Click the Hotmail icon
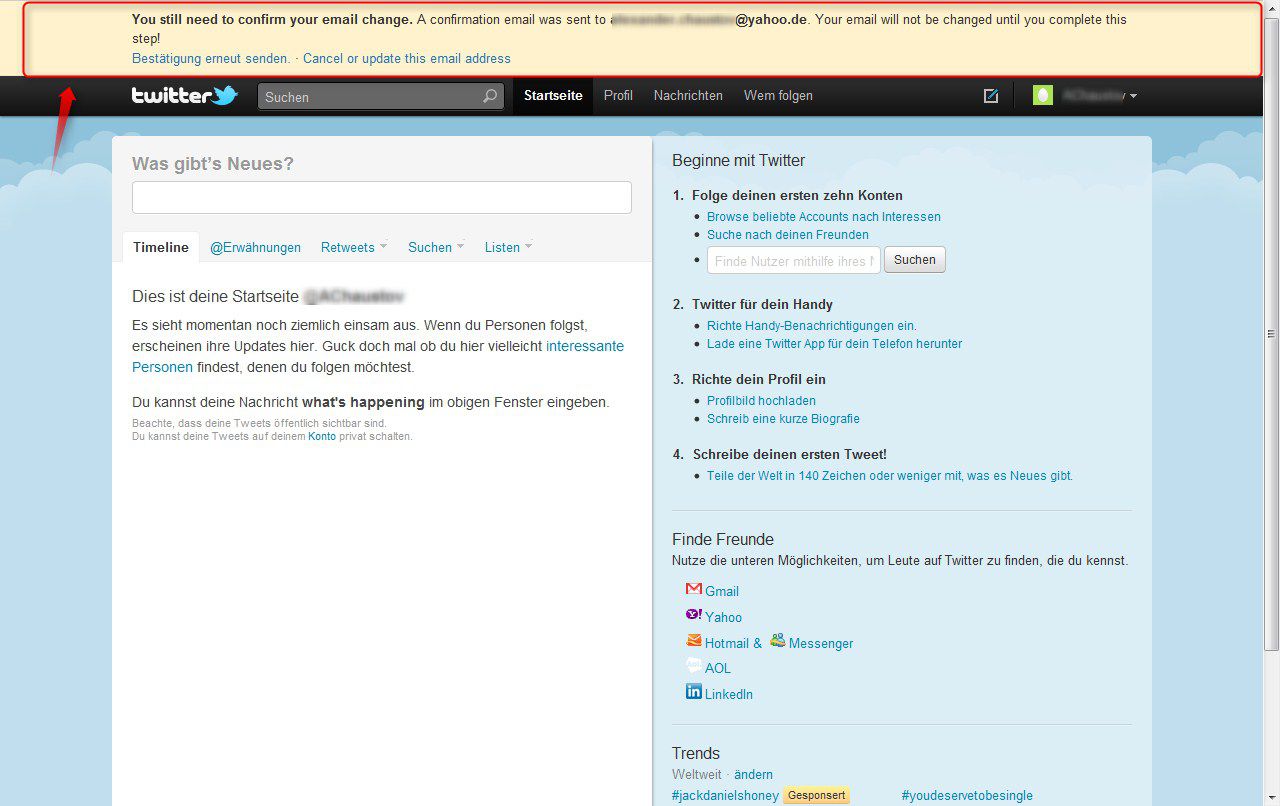The width and height of the screenshot is (1280, 806). [694, 641]
